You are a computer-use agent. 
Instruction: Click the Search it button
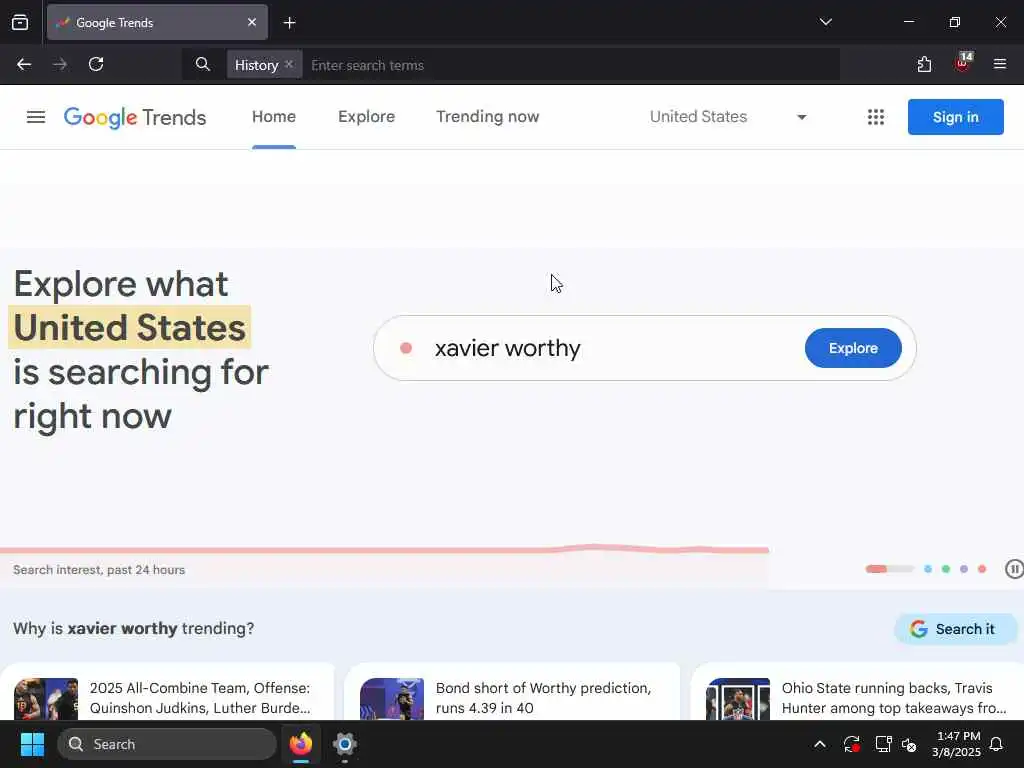click(x=955, y=629)
